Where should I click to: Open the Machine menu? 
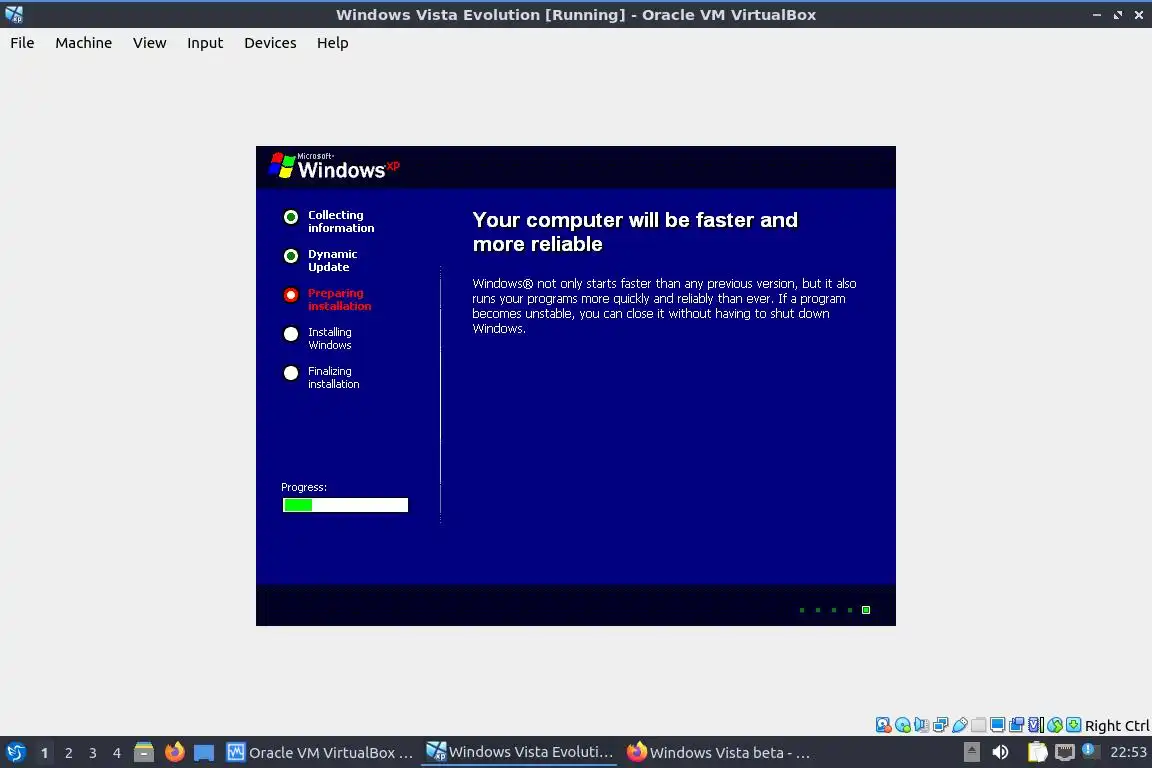84,43
